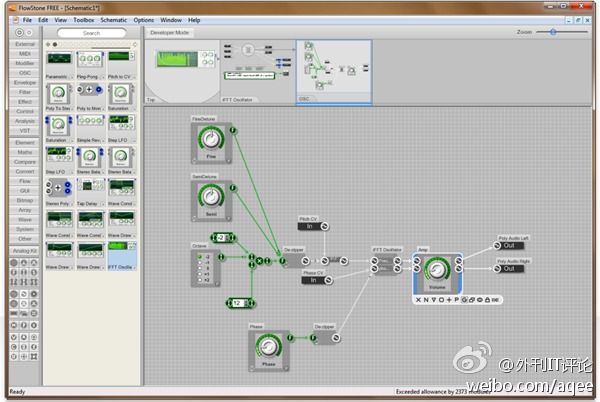The image size is (600, 402).
Task: Click the dark filter dot below Search
Action: coord(55,45)
